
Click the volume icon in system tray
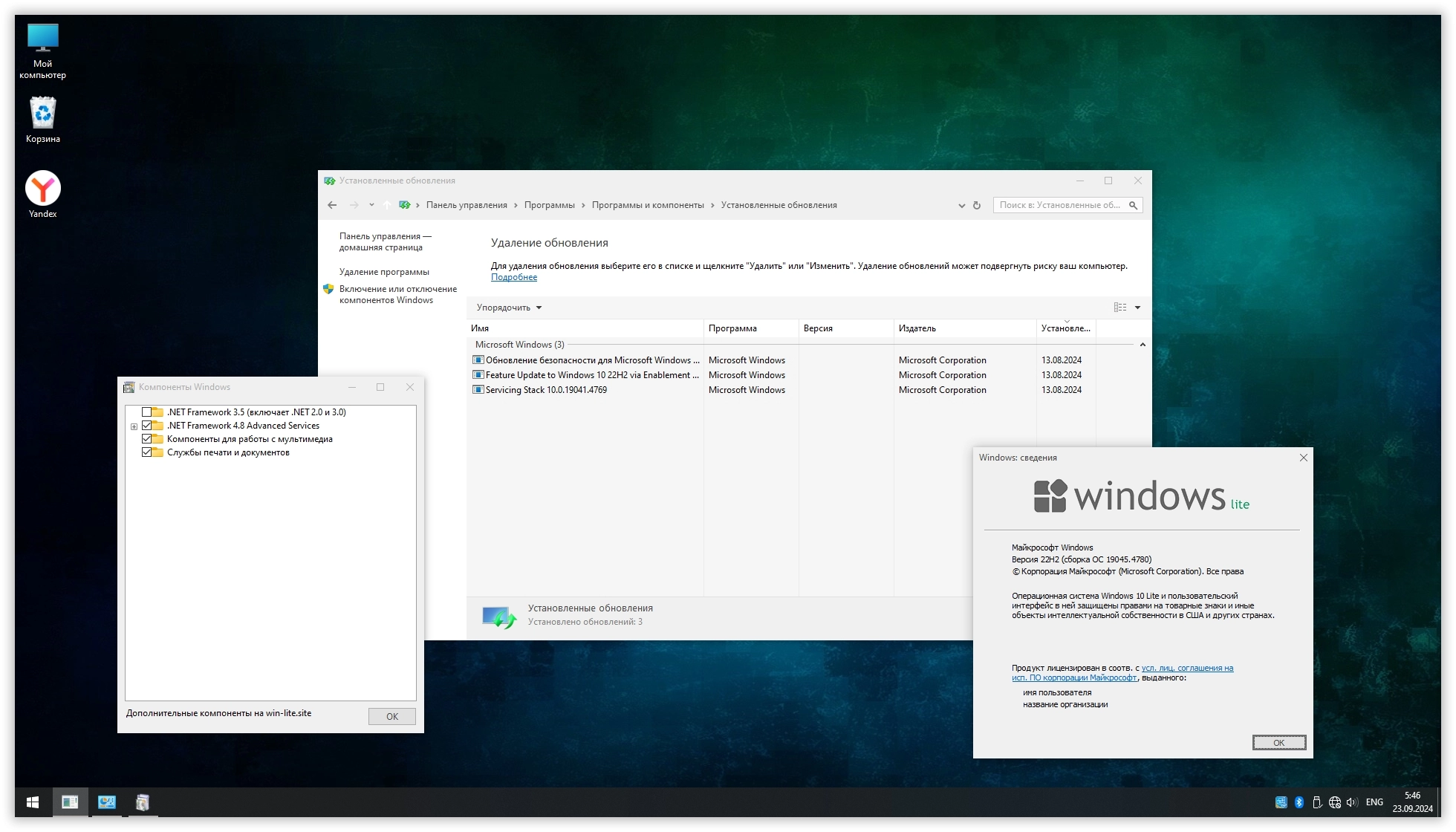coord(1351,802)
